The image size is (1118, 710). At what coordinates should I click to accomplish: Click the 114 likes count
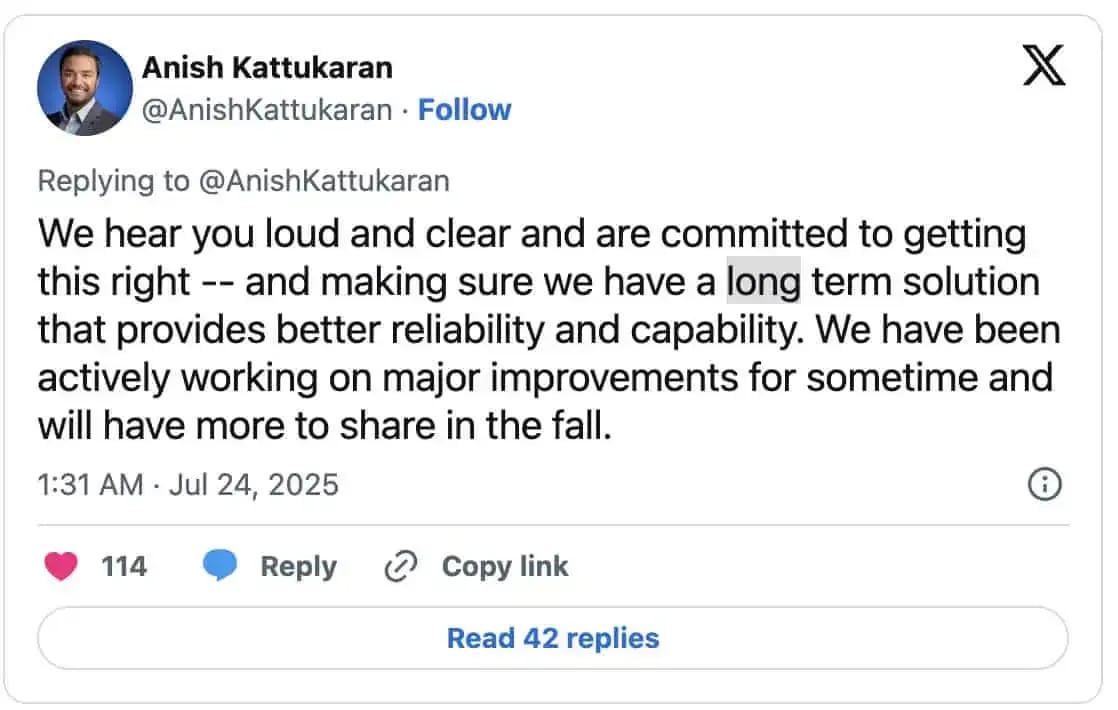(x=124, y=567)
